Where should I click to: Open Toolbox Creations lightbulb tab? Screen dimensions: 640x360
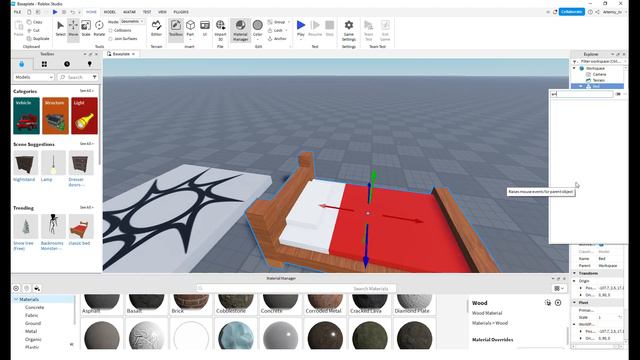(89, 64)
